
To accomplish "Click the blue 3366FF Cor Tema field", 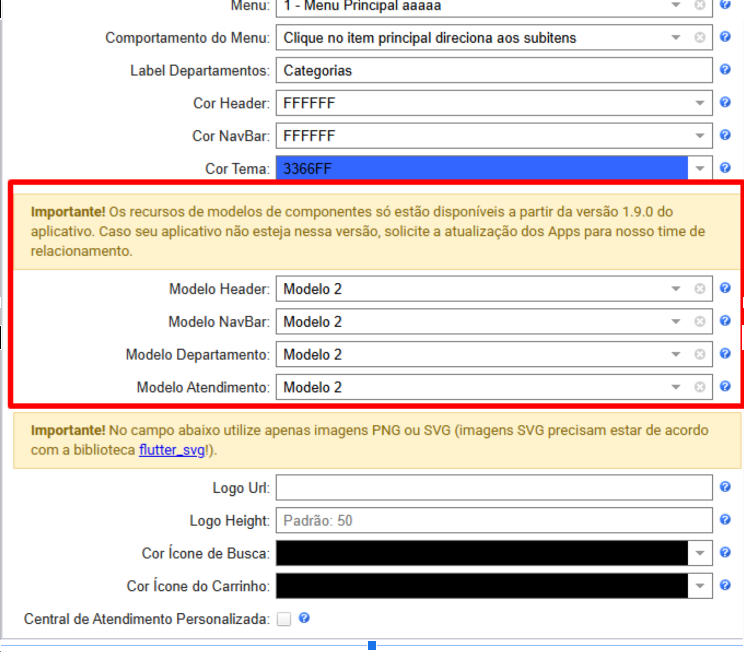I will [482, 168].
